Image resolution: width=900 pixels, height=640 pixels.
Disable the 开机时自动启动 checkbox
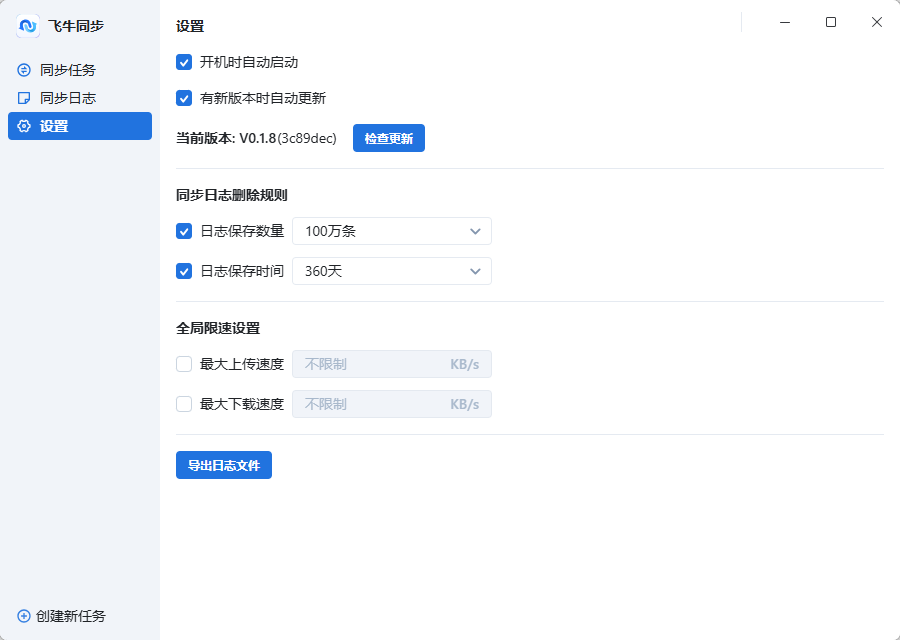[184, 62]
